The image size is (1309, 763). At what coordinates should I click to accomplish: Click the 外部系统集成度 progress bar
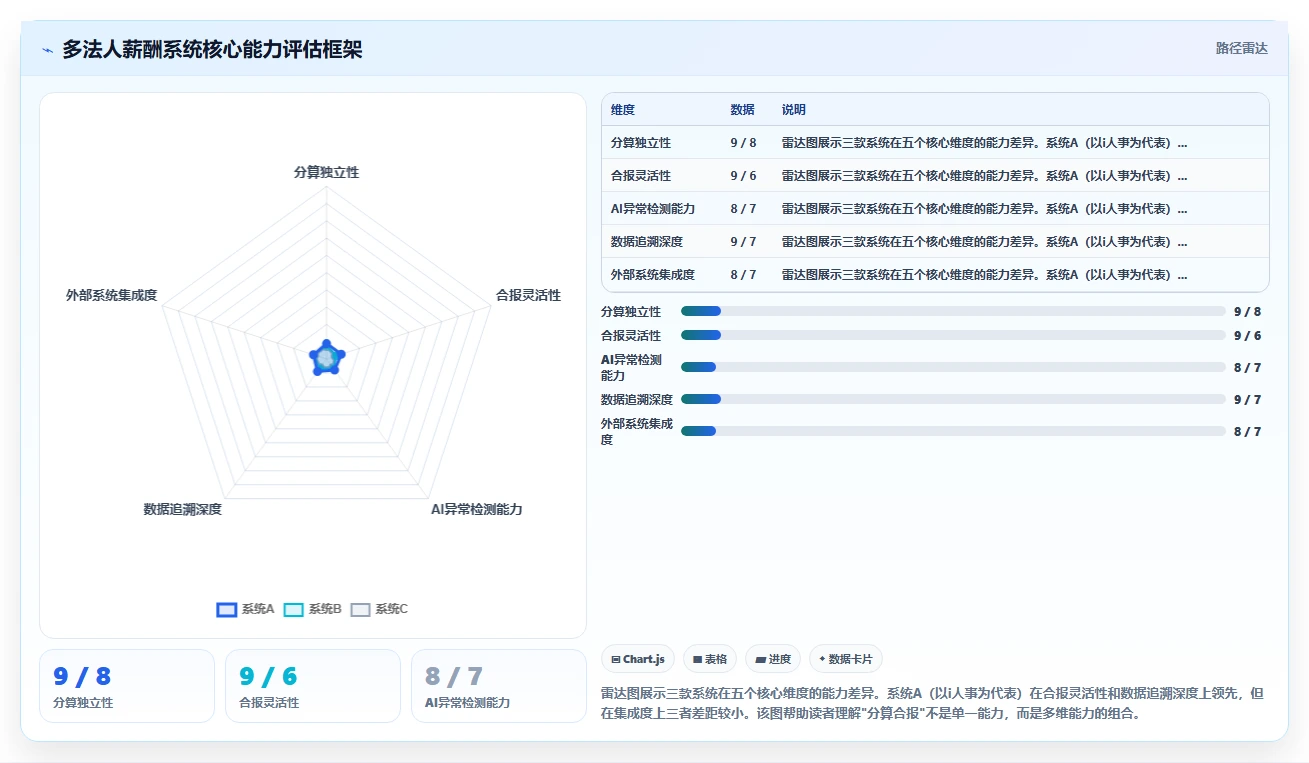tap(953, 431)
